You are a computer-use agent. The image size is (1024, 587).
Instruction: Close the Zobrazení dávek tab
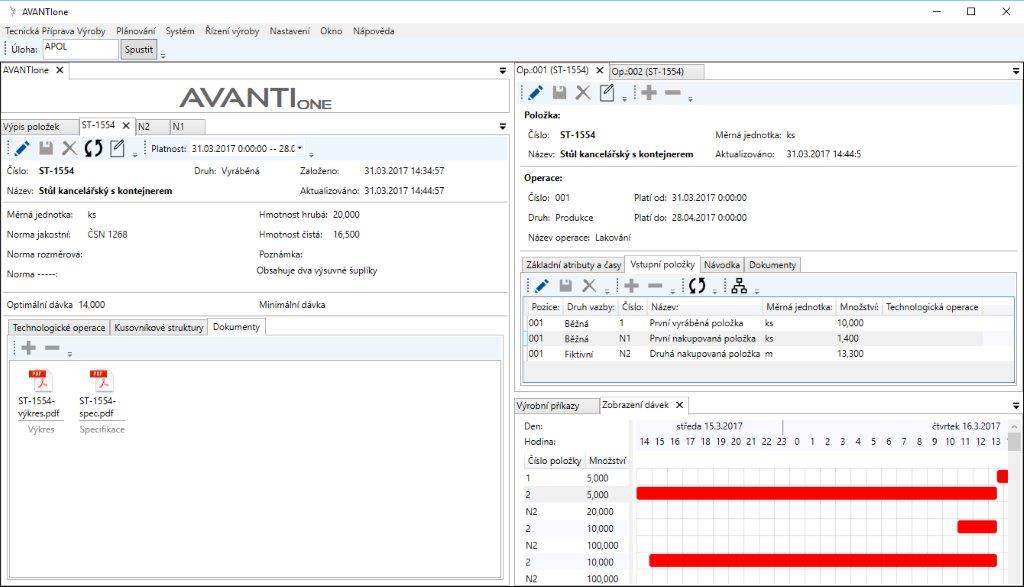[x=679, y=405]
